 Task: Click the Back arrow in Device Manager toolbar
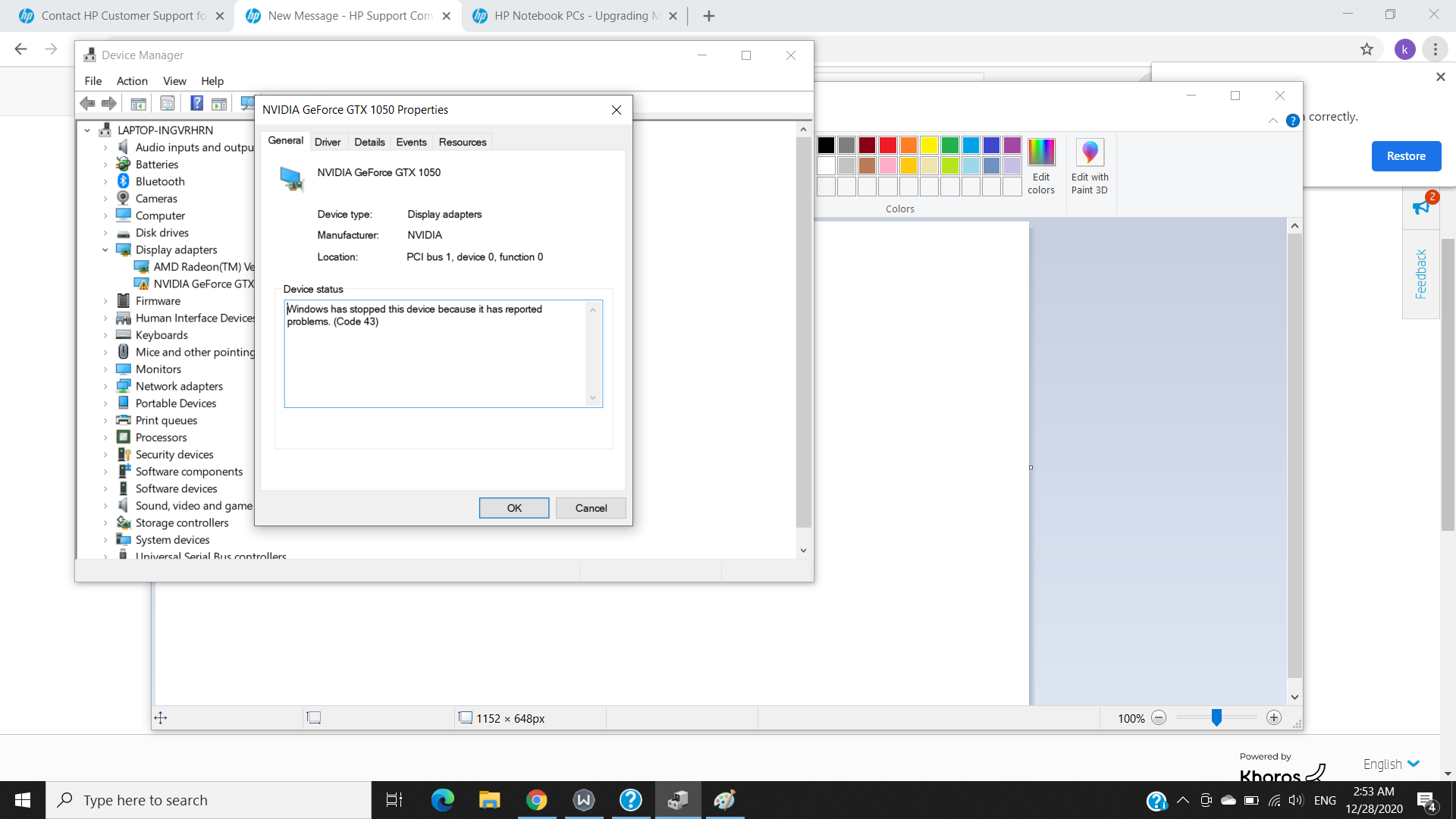click(87, 103)
